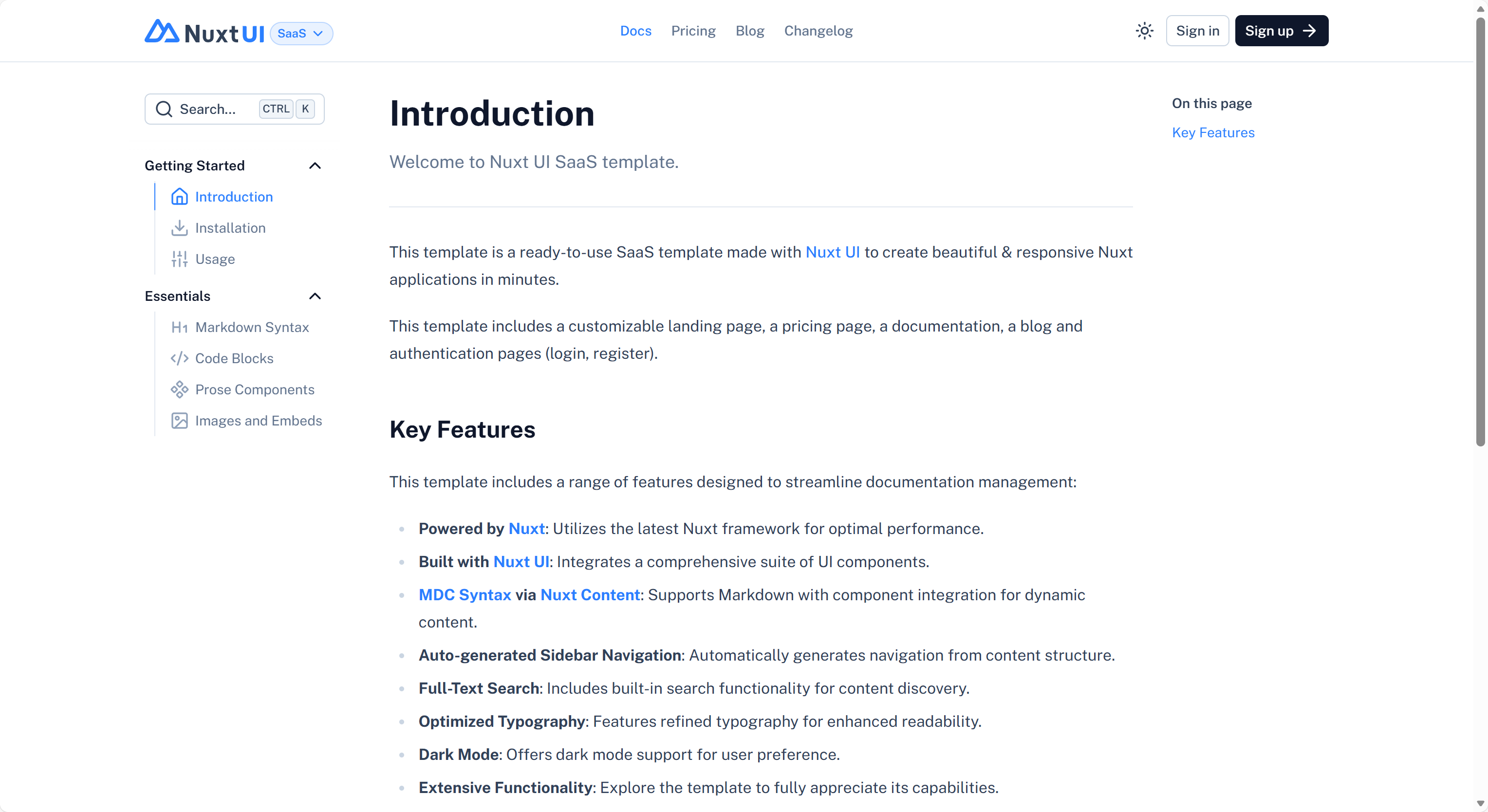Jump to Key Features on this page

pyautogui.click(x=1213, y=132)
